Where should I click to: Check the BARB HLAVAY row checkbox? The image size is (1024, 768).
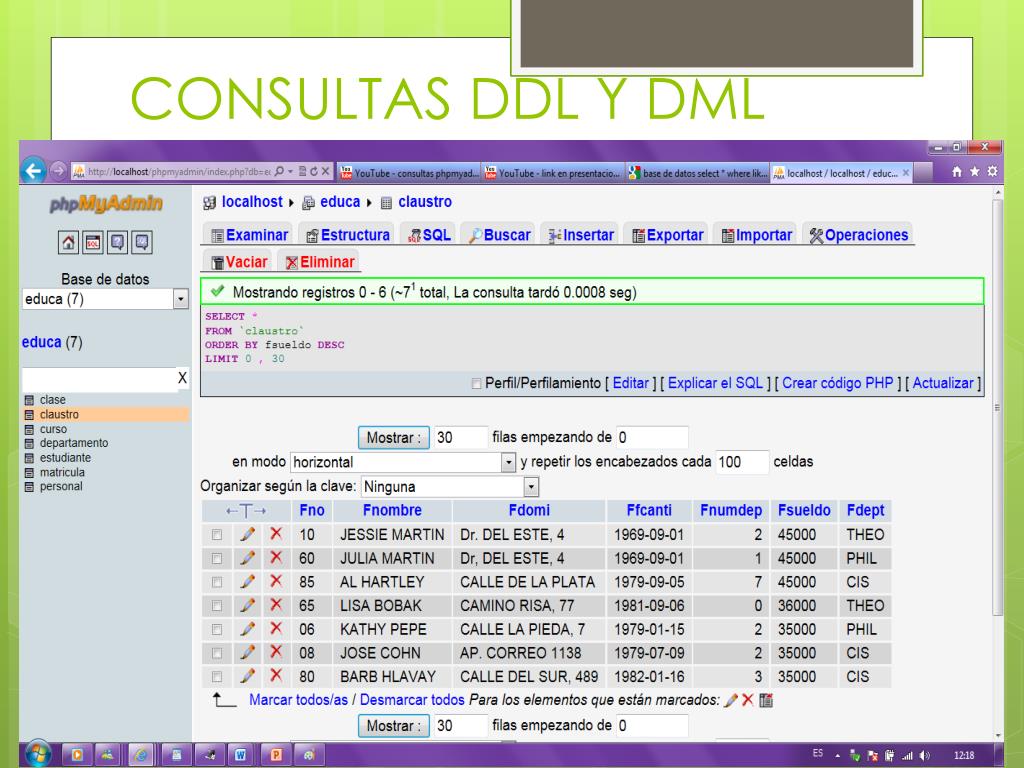point(217,677)
